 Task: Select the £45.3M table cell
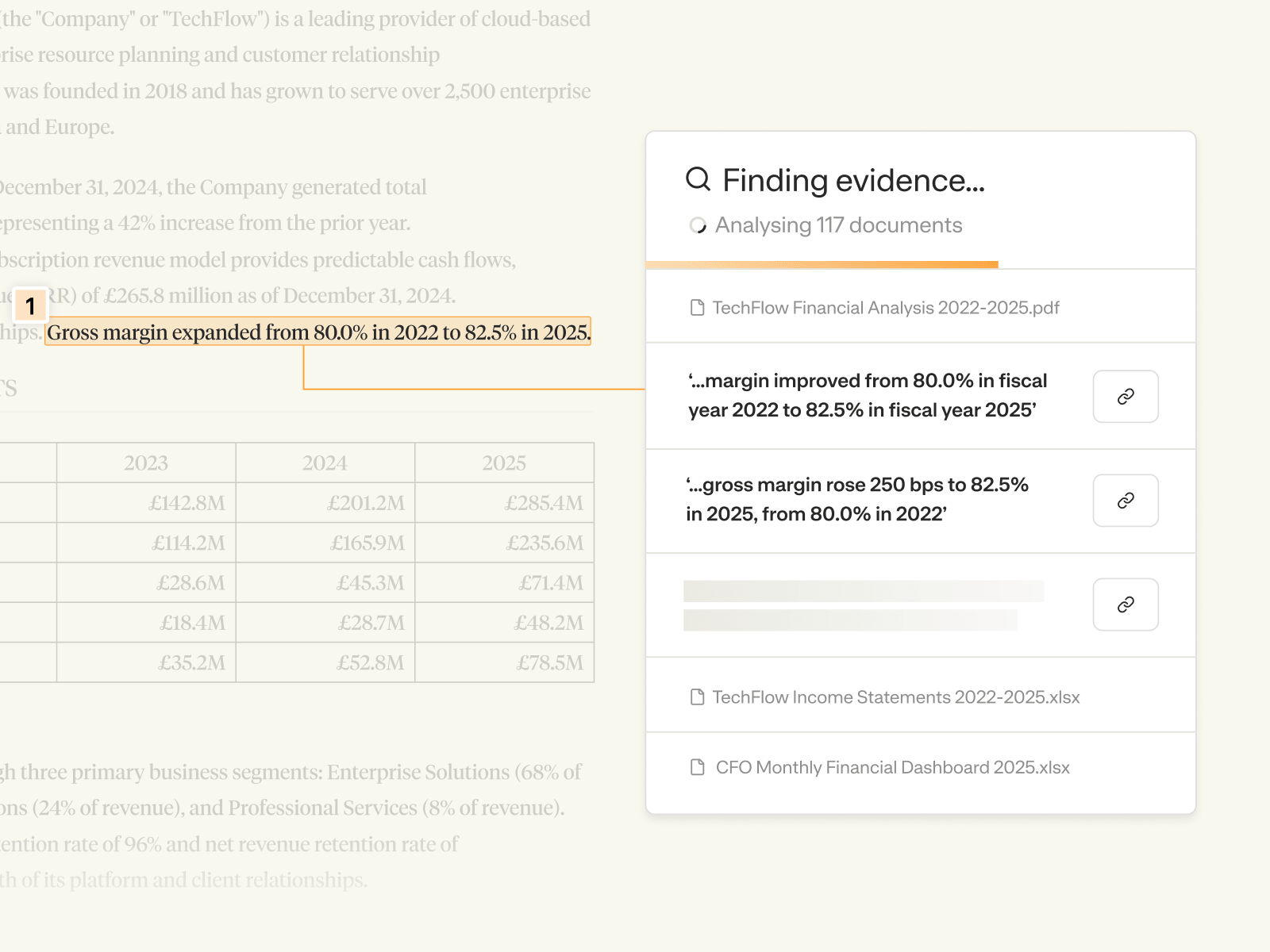click(325, 582)
